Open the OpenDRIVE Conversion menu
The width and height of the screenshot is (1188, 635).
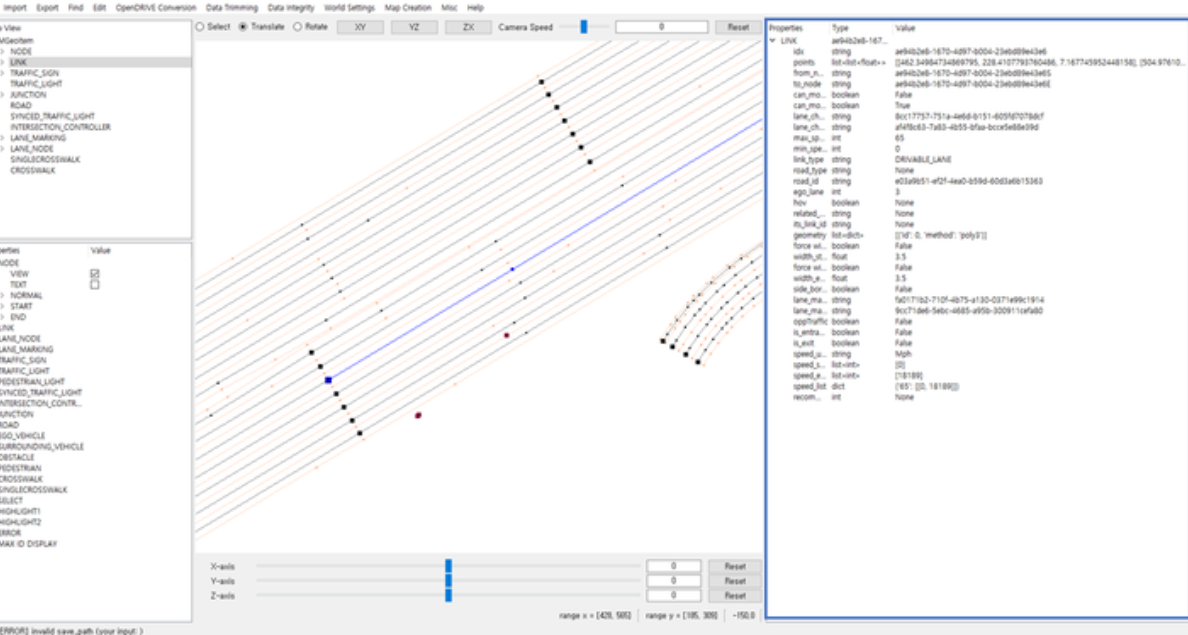tap(156, 7)
